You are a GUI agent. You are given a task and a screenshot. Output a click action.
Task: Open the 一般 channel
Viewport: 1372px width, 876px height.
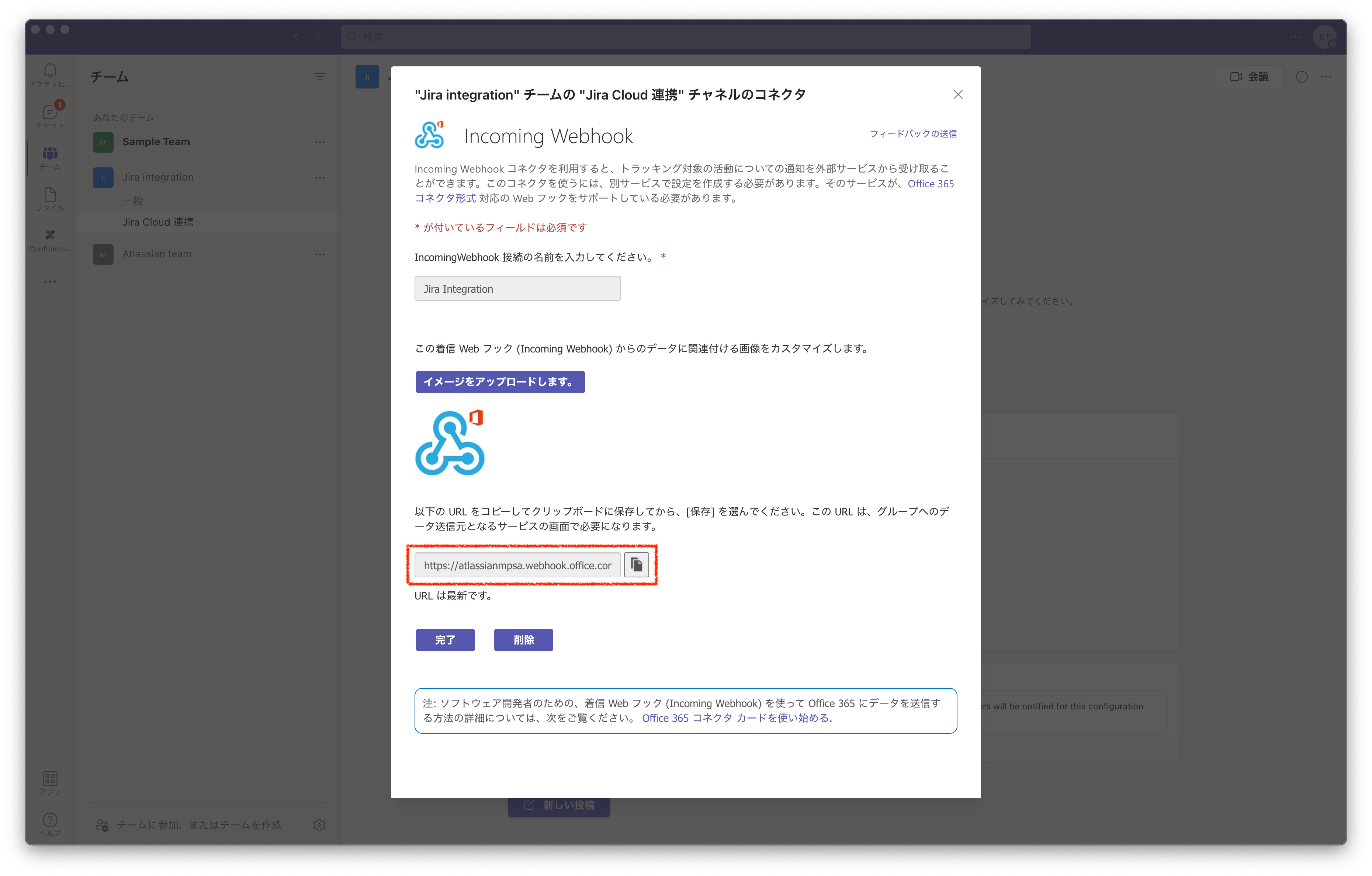coord(133,201)
